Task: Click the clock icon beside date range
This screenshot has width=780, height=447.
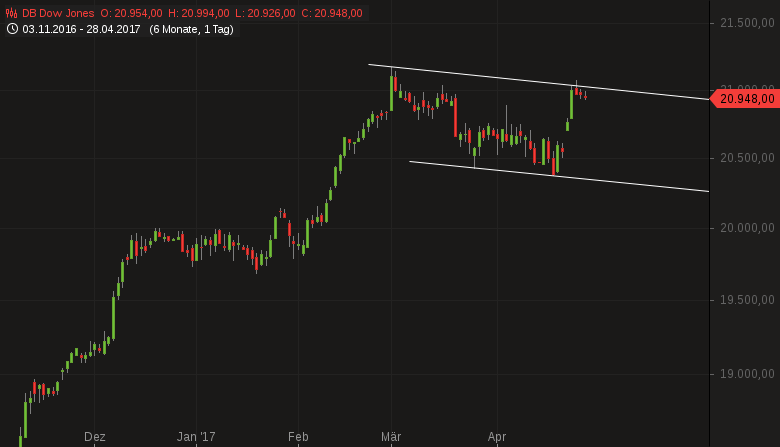Action: click(12, 29)
